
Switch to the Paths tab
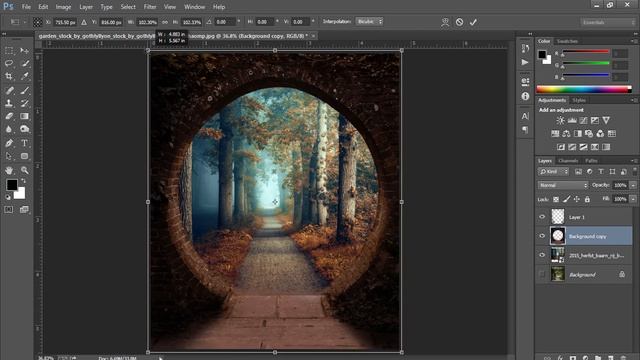(591, 161)
